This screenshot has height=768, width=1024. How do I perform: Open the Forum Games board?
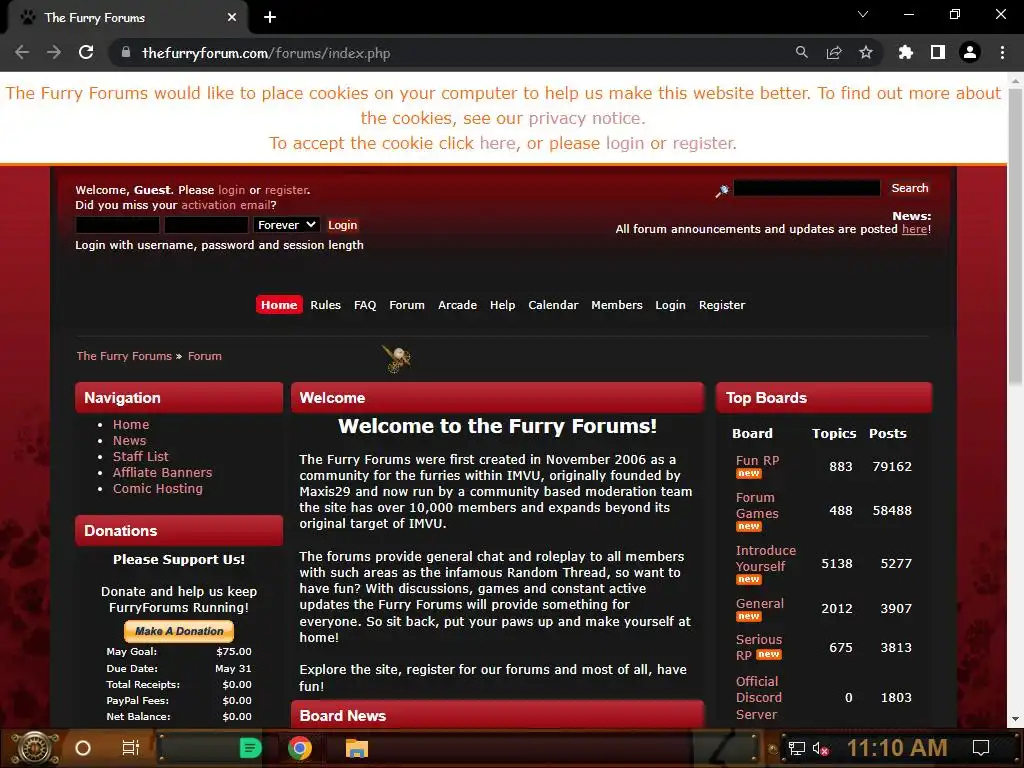point(757,505)
